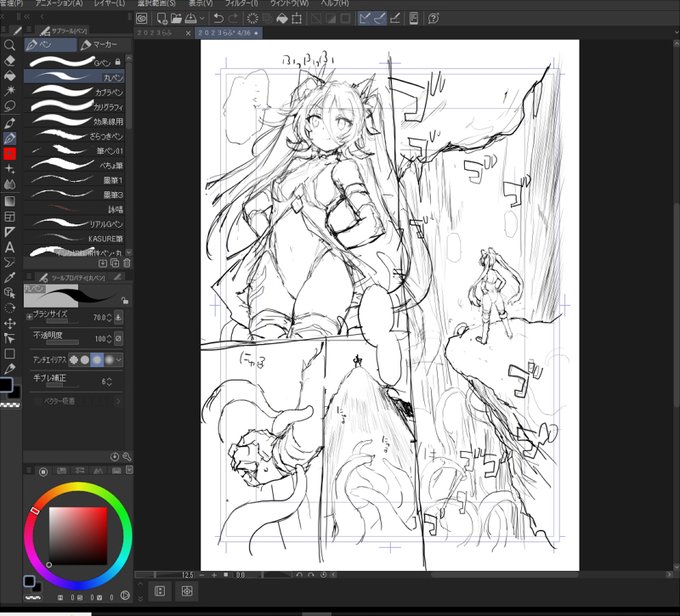Expand the ブラシサイズ plus expander
The image size is (680, 616).
[x=29, y=317]
